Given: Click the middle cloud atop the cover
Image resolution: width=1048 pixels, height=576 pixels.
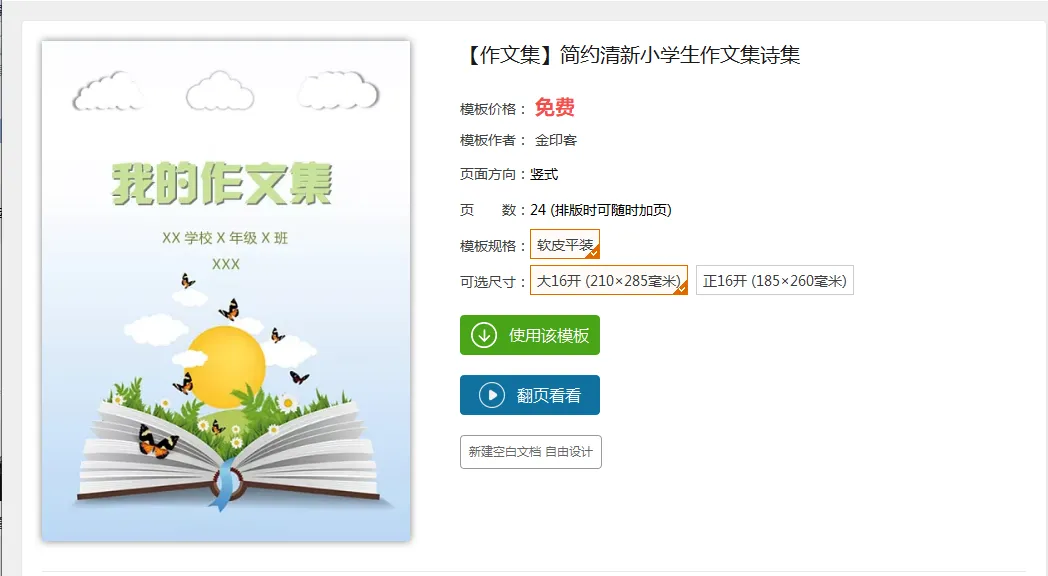Looking at the screenshot, I should (x=220, y=91).
